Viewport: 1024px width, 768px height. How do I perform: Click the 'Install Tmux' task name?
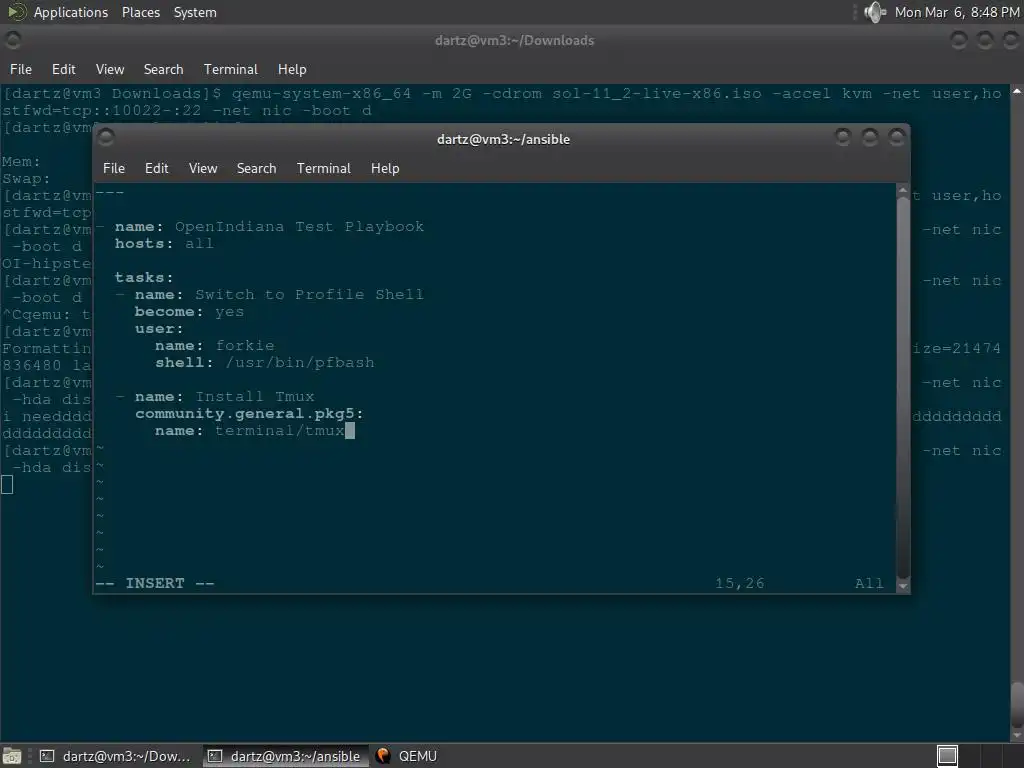(x=255, y=396)
